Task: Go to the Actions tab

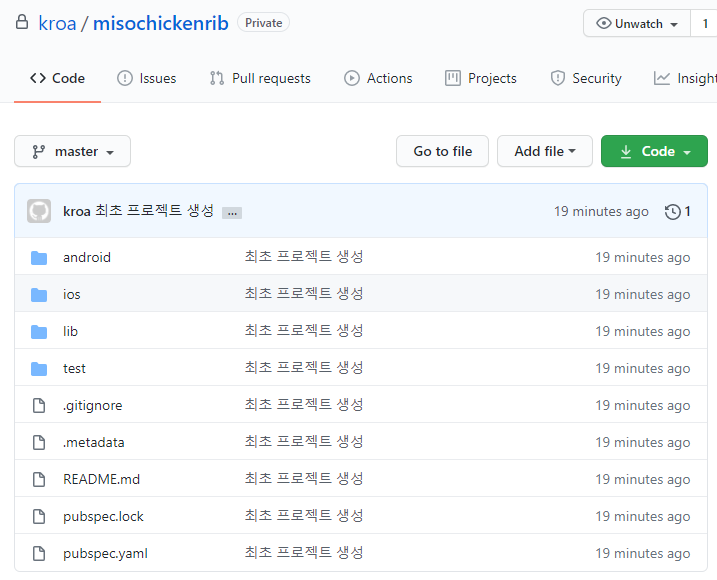Action: tap(378, 78)
